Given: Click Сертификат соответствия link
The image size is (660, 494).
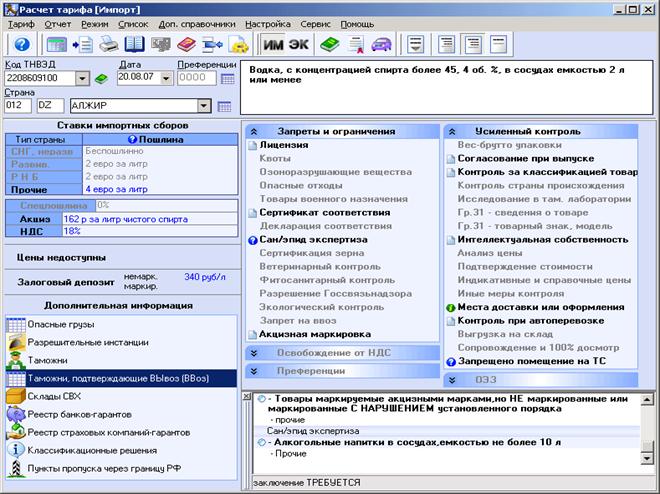Looking at the screenshot, I should pos(325,212).
